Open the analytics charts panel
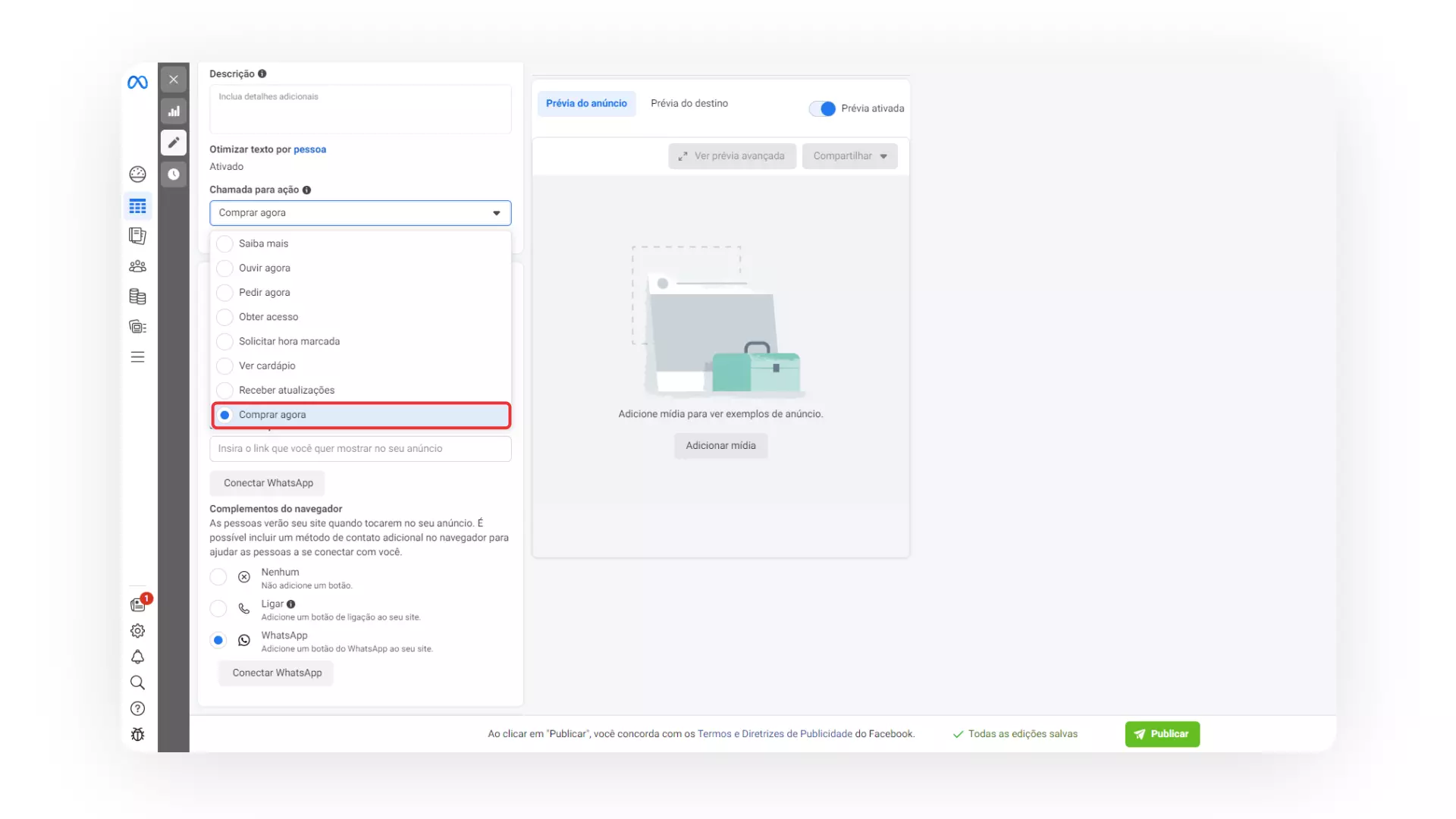Viewport: 1456px width, 819px height. tap(174, 111)
